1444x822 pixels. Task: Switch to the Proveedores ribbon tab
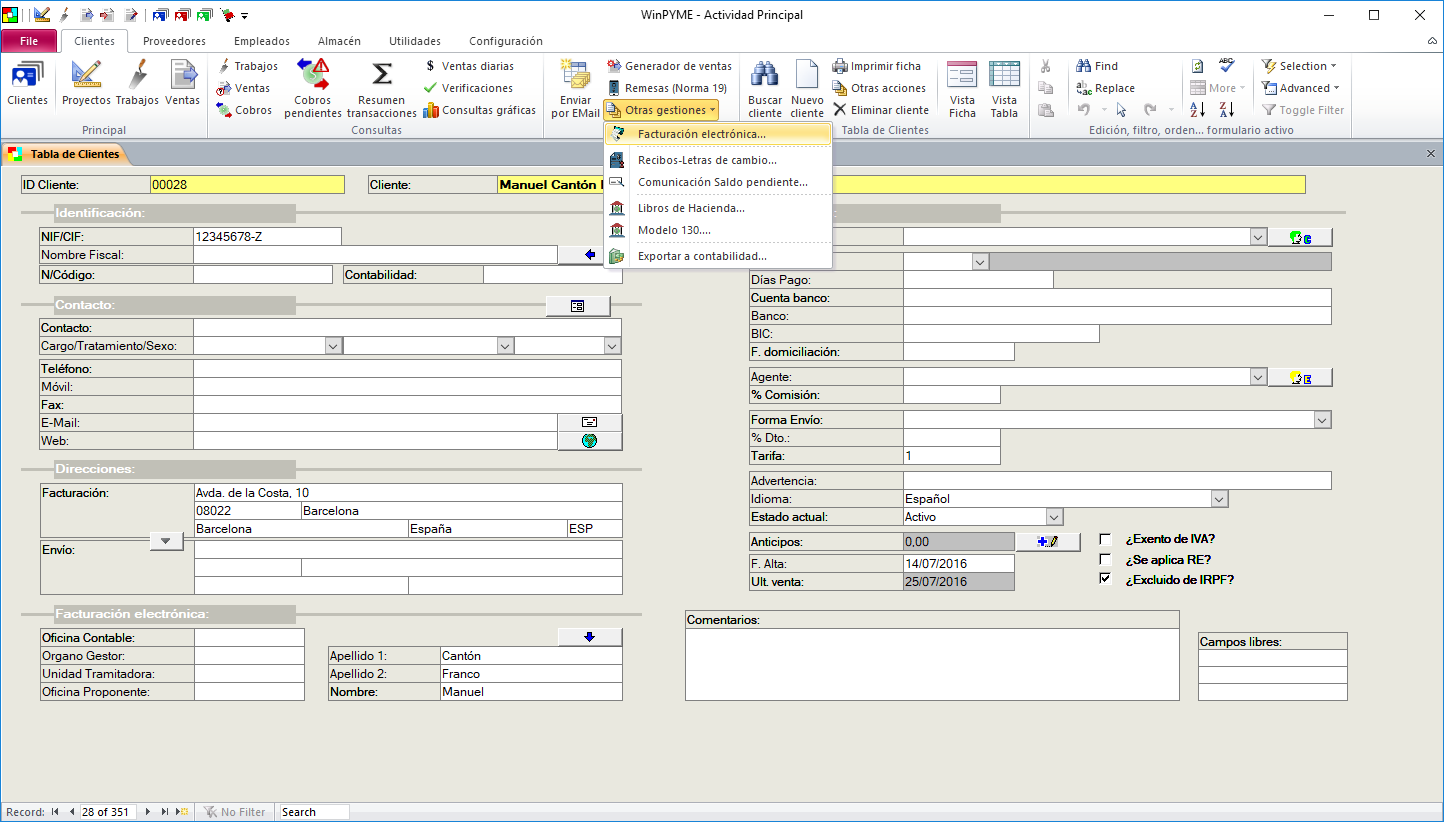174,41
